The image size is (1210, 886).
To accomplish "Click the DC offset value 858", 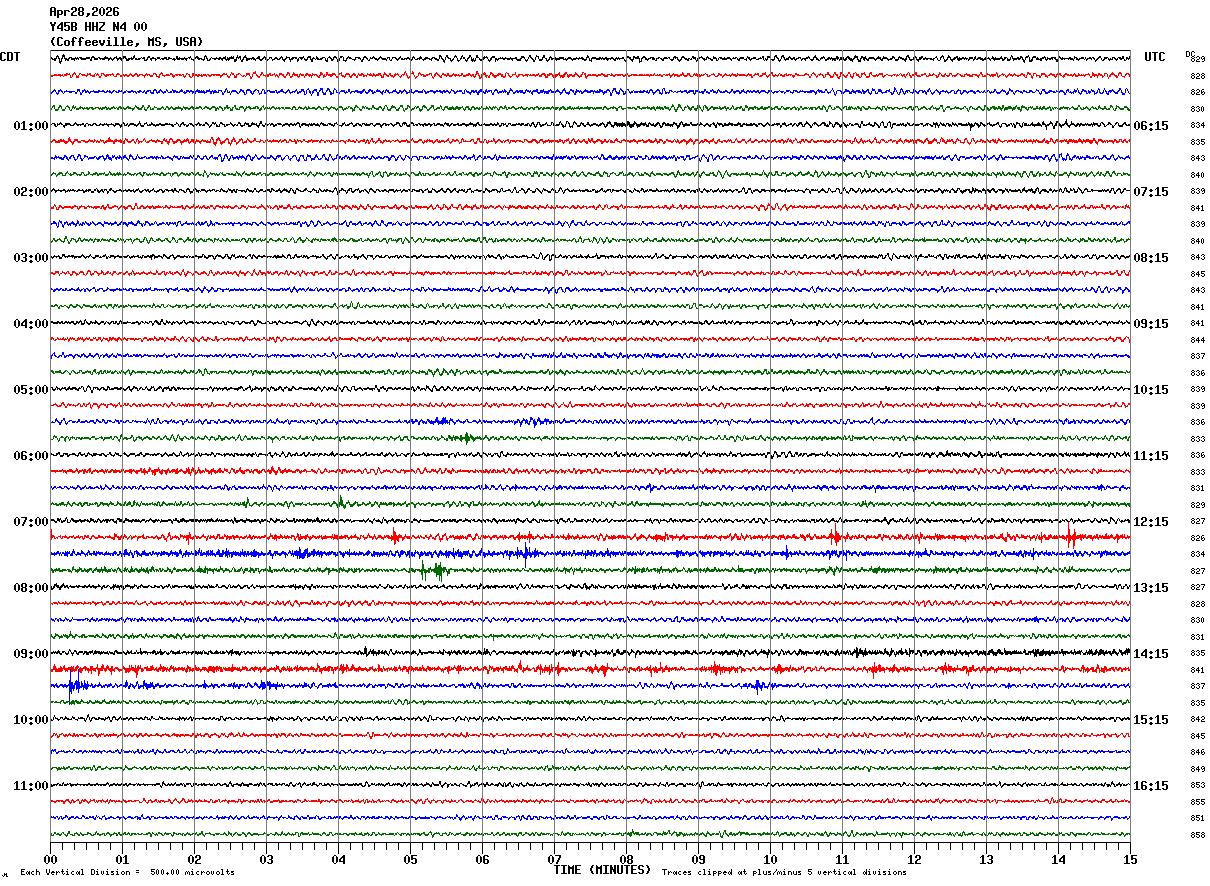I will (1197, 835).
